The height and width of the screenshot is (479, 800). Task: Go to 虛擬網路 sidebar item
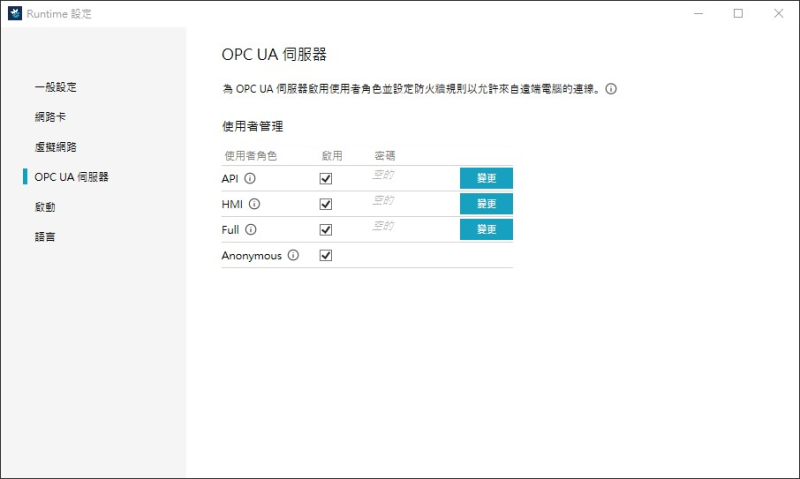(56, 147)
